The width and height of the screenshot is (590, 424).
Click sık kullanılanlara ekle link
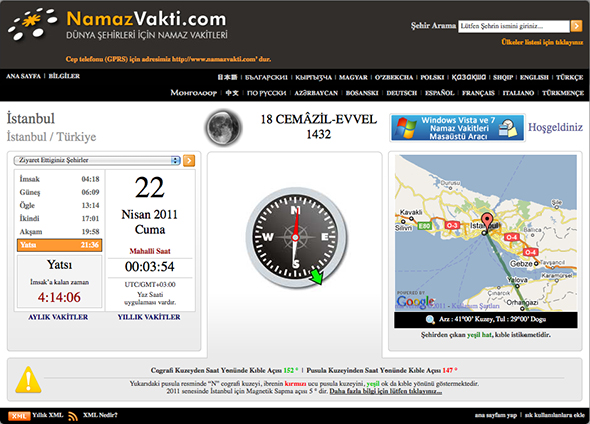(x=555, y=415)
